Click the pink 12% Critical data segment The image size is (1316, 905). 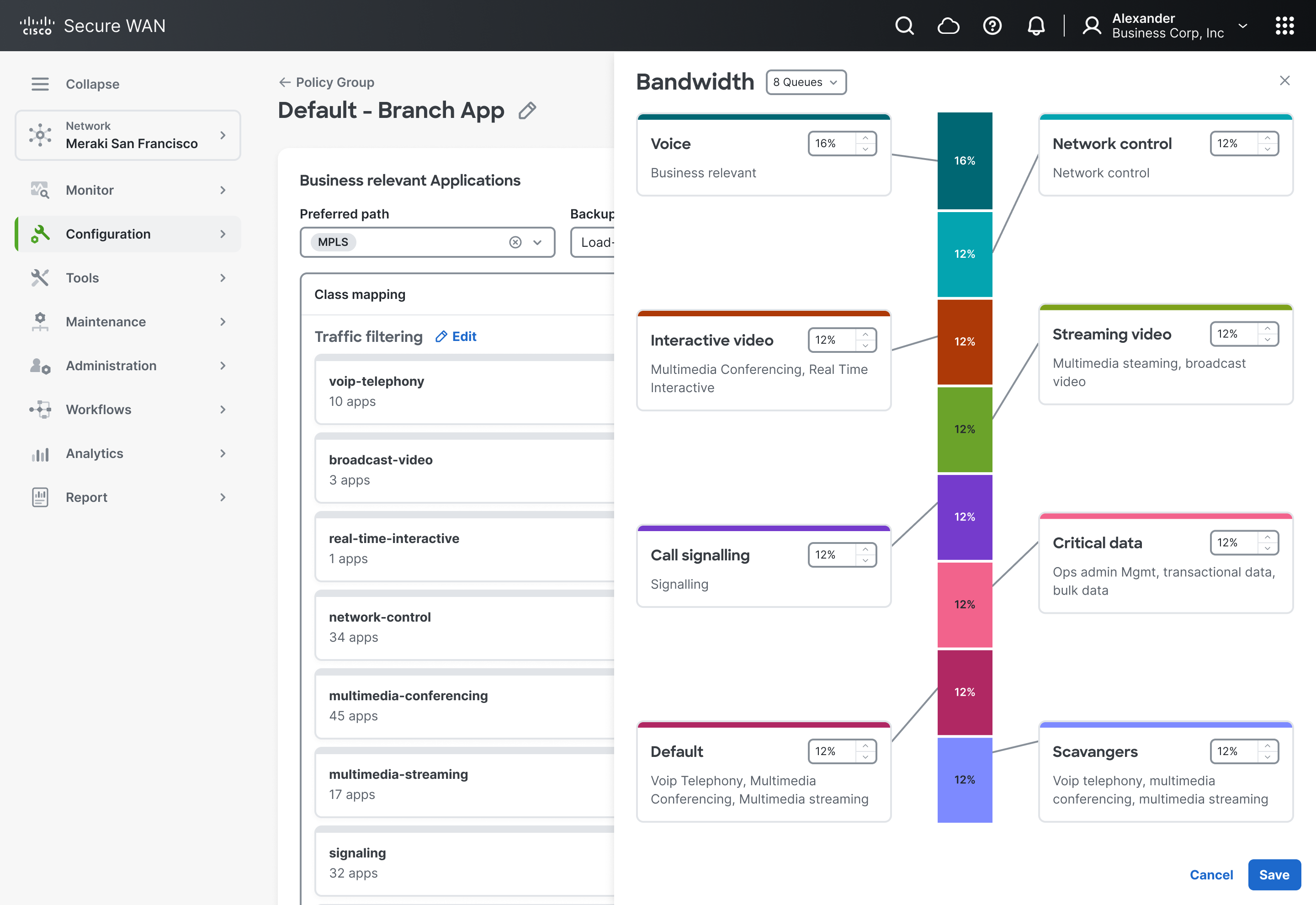(x=965, y=604)
